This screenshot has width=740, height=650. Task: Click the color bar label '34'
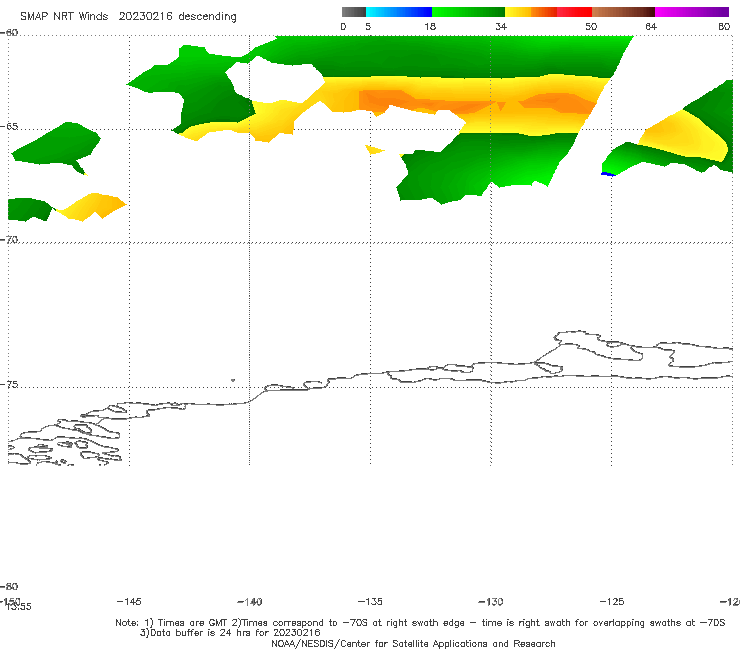tap(501, 26)
